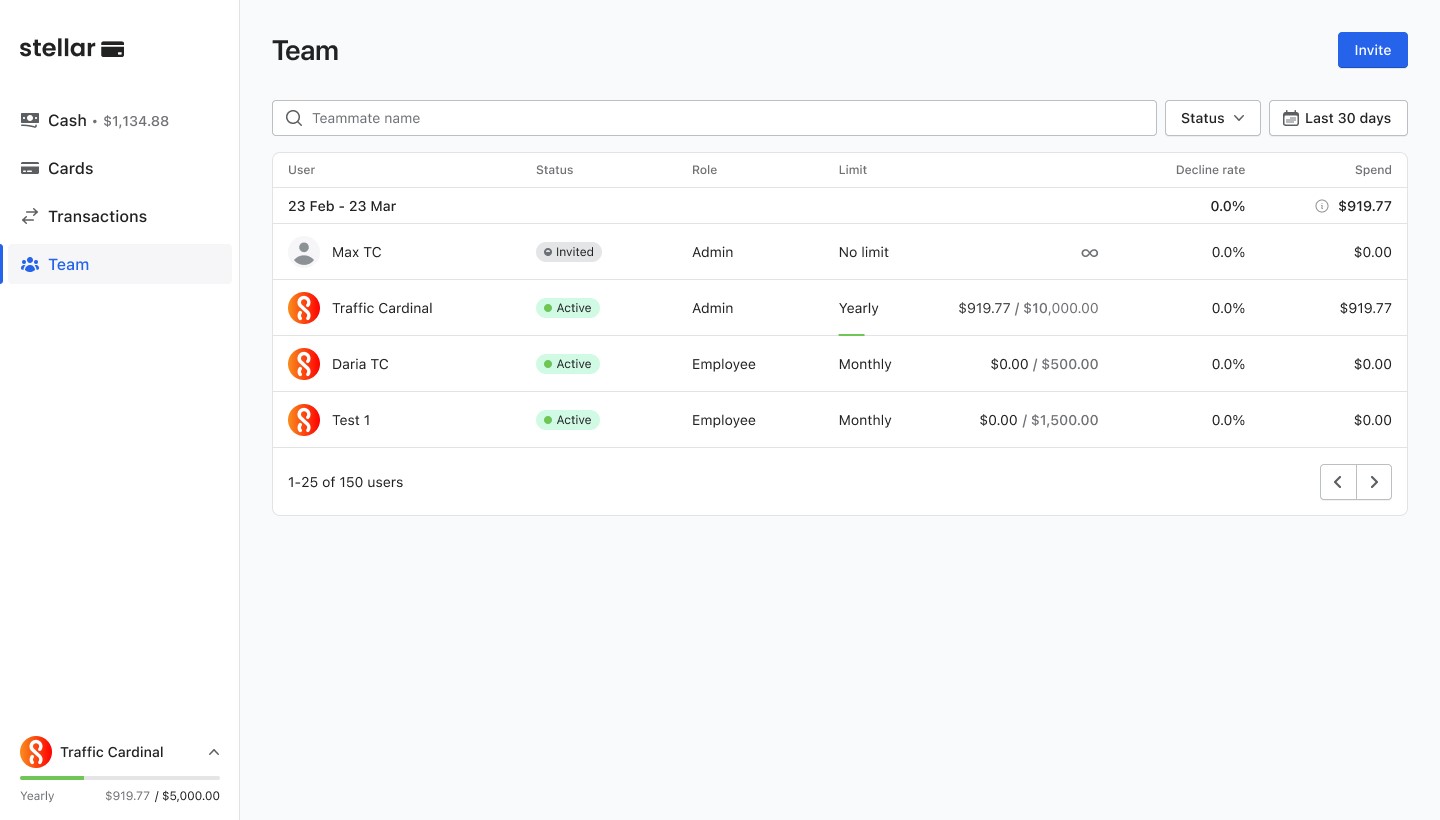Click Max TC's gray avatar

click(x=304, y=252)
